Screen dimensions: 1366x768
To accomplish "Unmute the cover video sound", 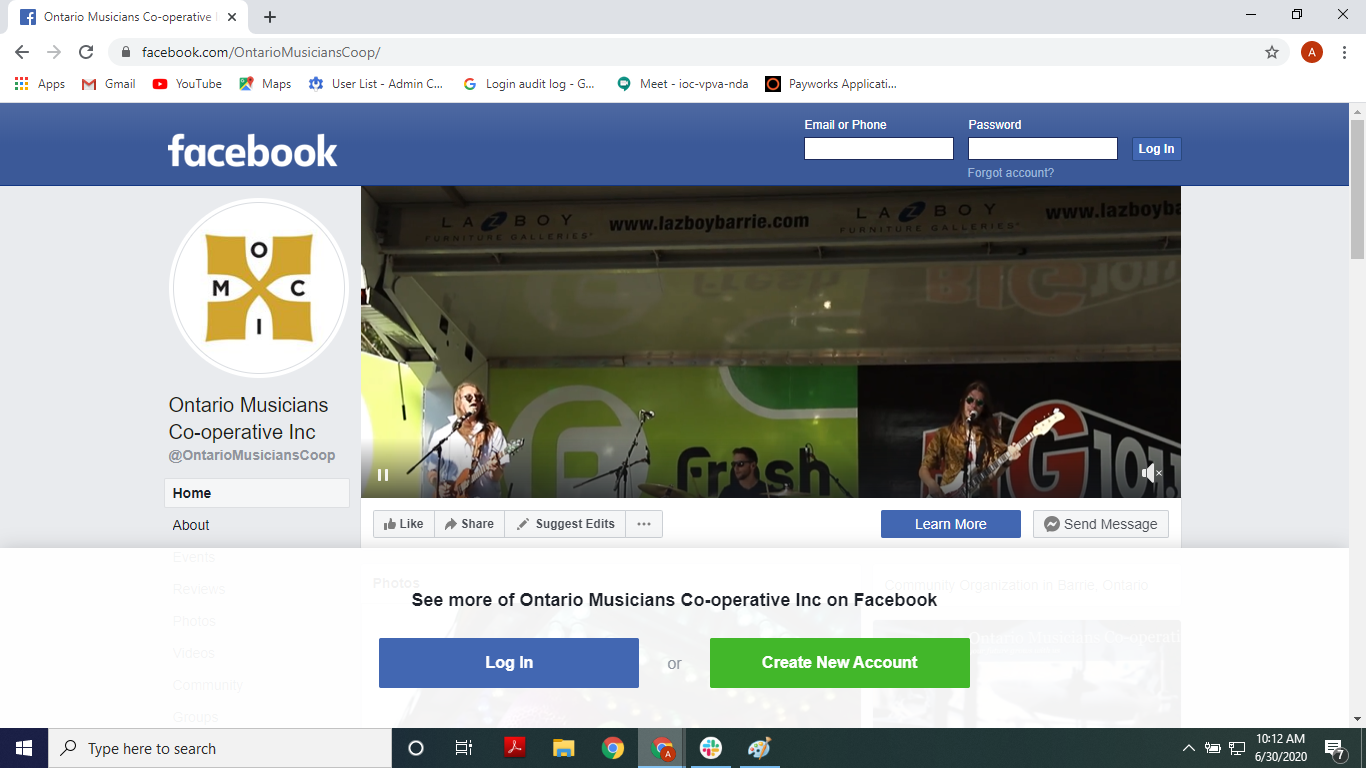I will [1152, 473].
